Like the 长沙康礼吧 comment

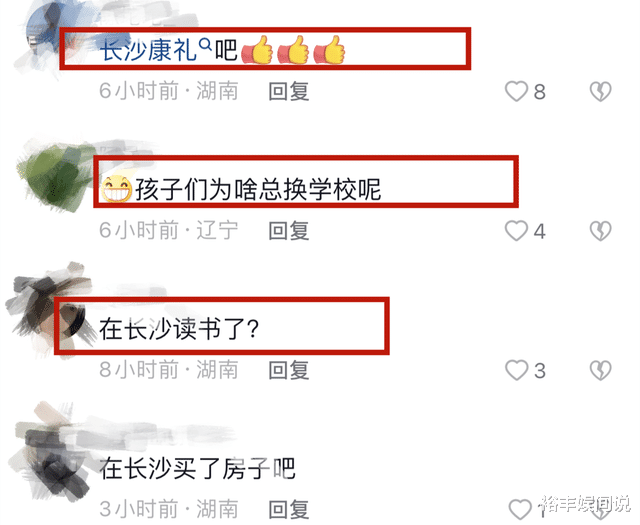point(516,91)
